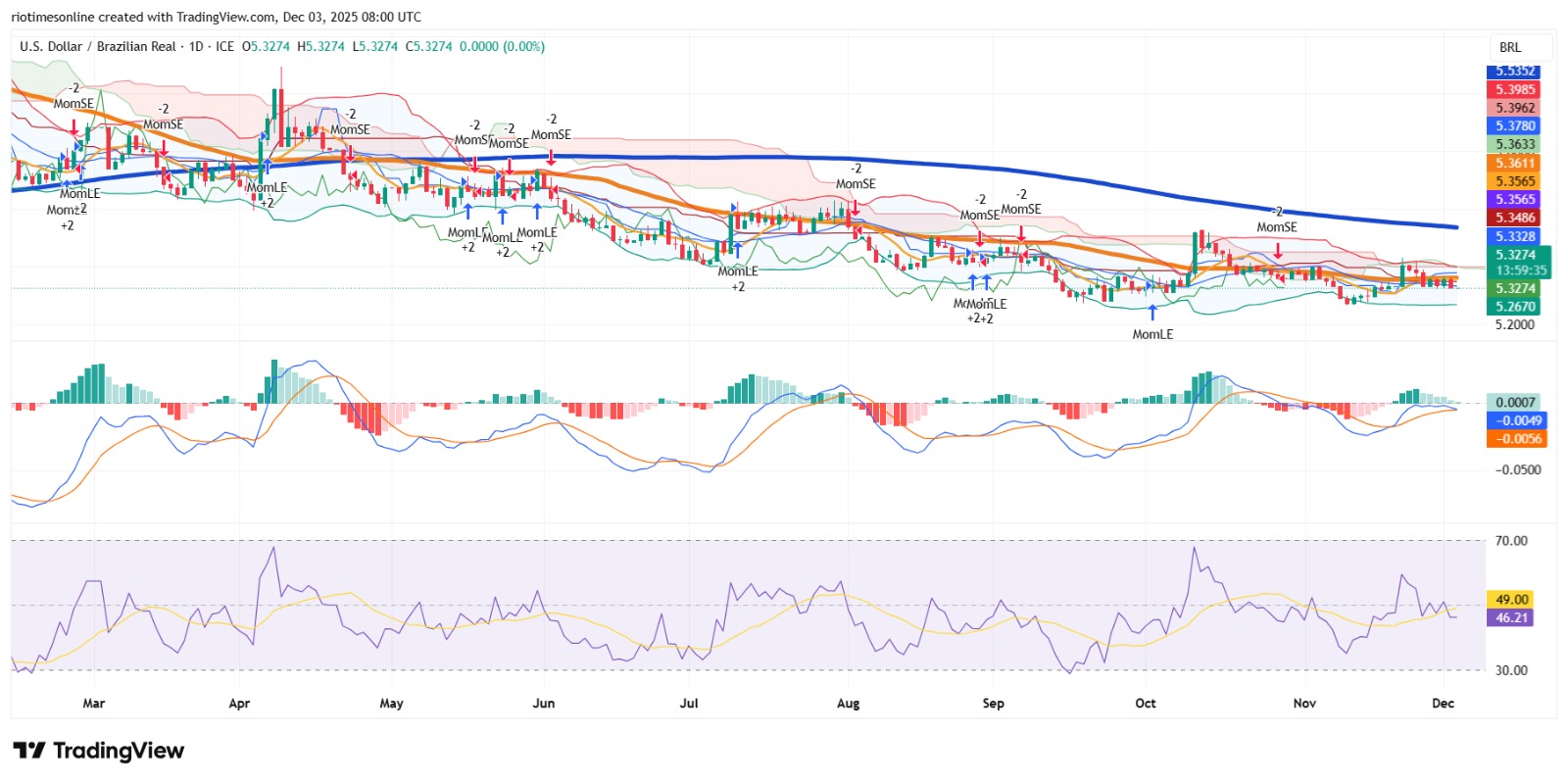Viewport: 1568px width, 783px height.
Task: Click the teal 5.2670 price label
Action: click(1514, 307)
